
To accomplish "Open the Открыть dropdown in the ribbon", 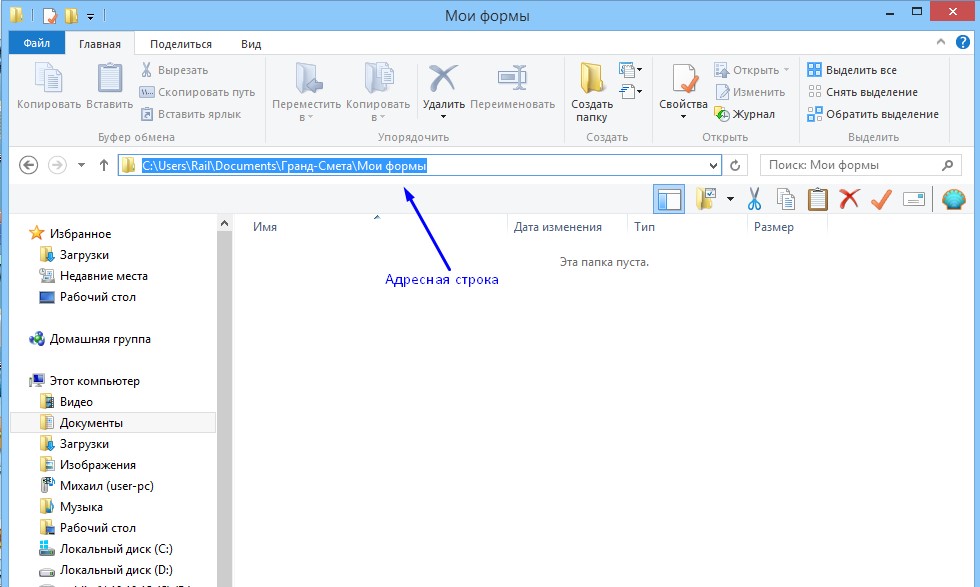I will (786, 70).
